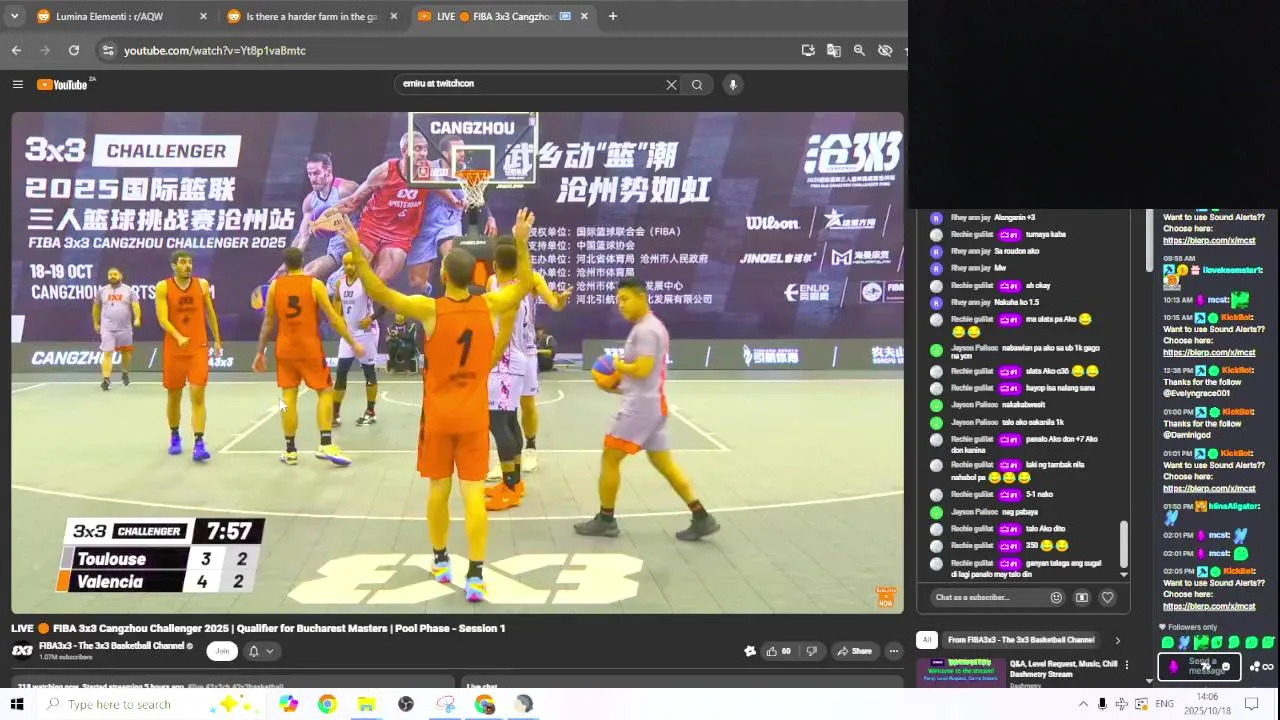Open the translate page icon
The width and height of the screenshot is (1280, 720).
pyautogui.click(x=834, y=50)
